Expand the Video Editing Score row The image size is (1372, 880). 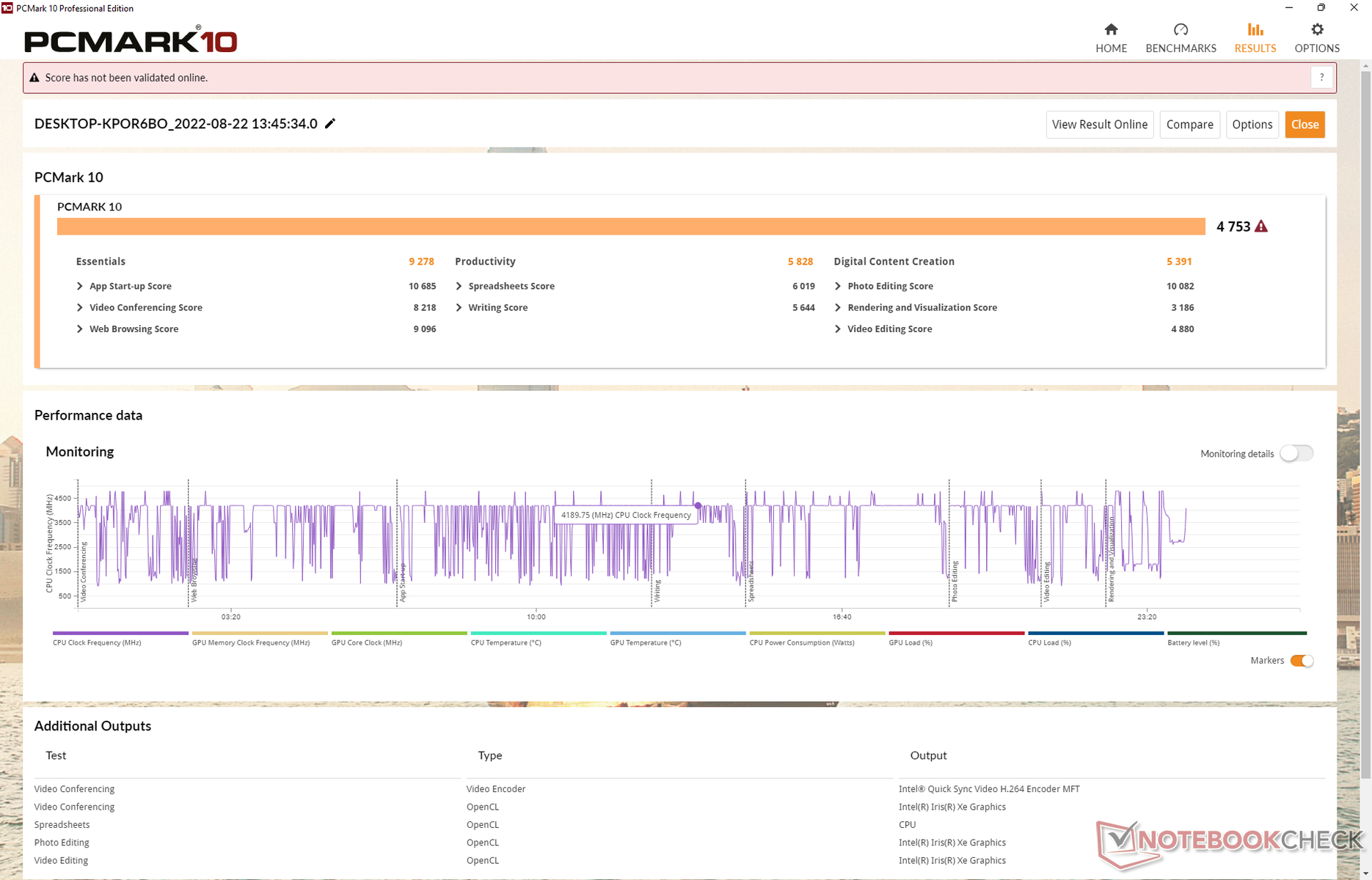(838, 329)
